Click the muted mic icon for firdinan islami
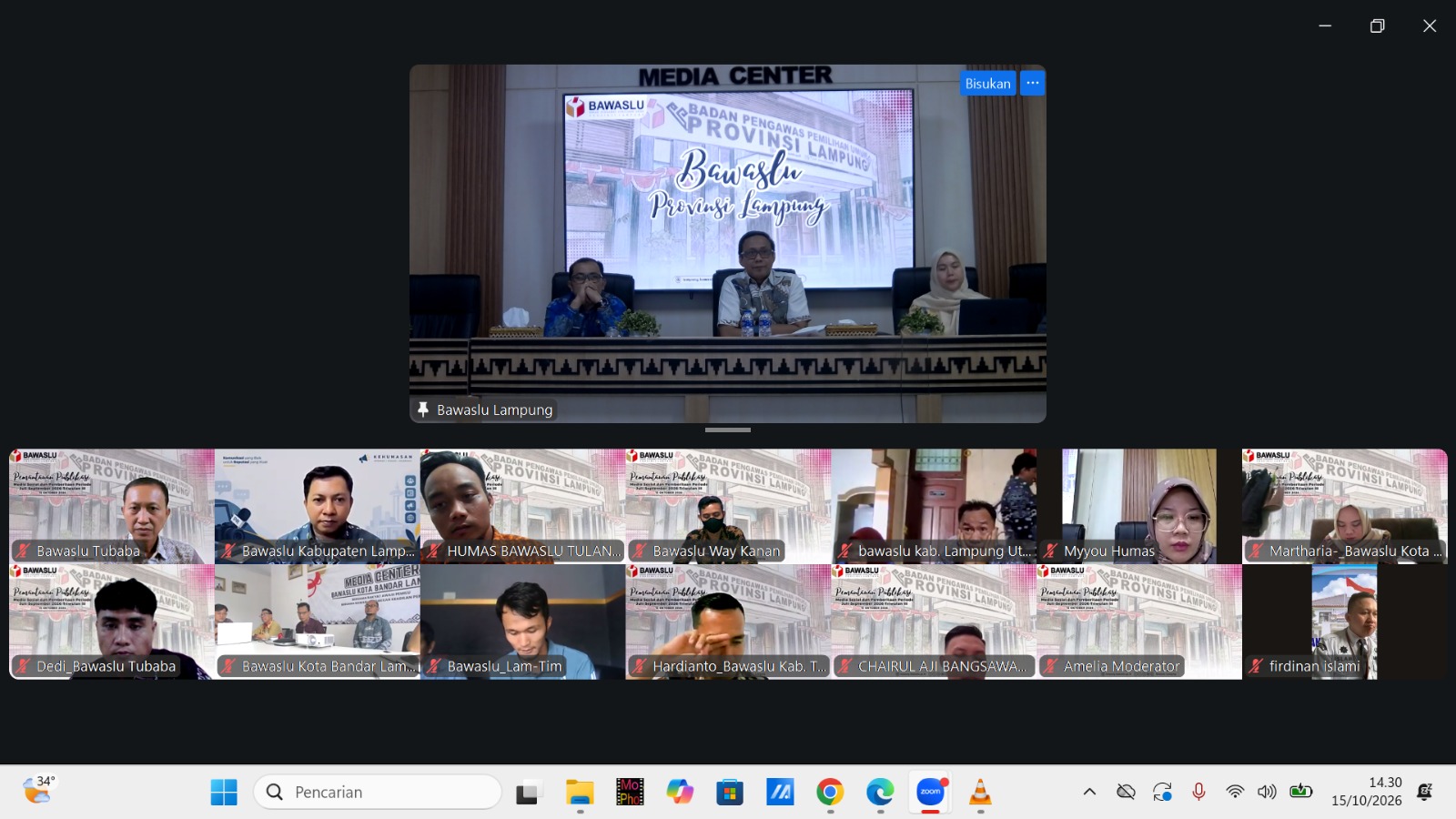Image resolution: width=1456 pixels, height=819 pixels. pos(1257,666)
